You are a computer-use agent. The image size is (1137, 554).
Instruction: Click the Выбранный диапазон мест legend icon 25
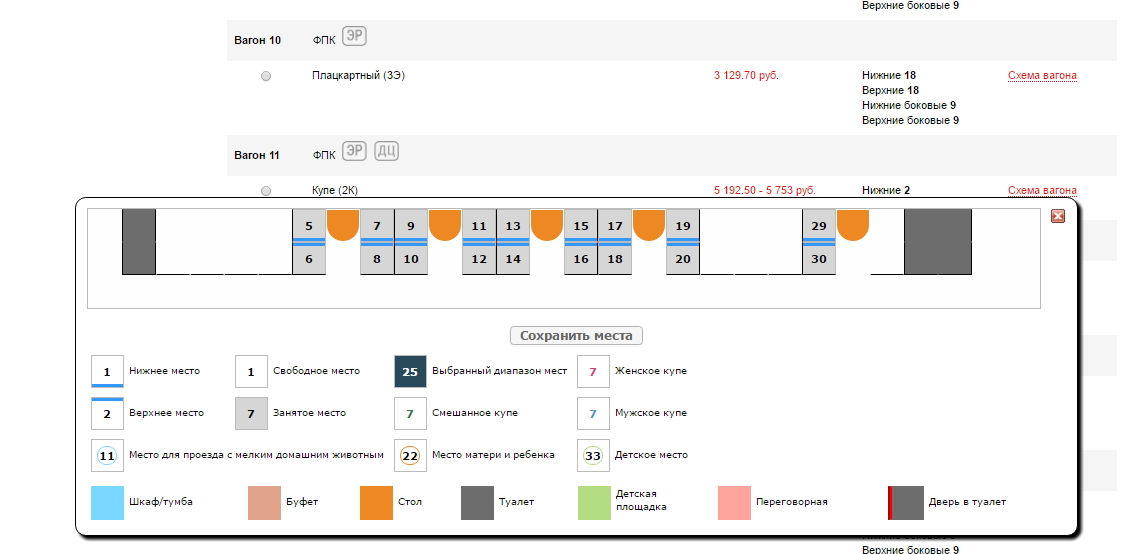coord(410,371)
